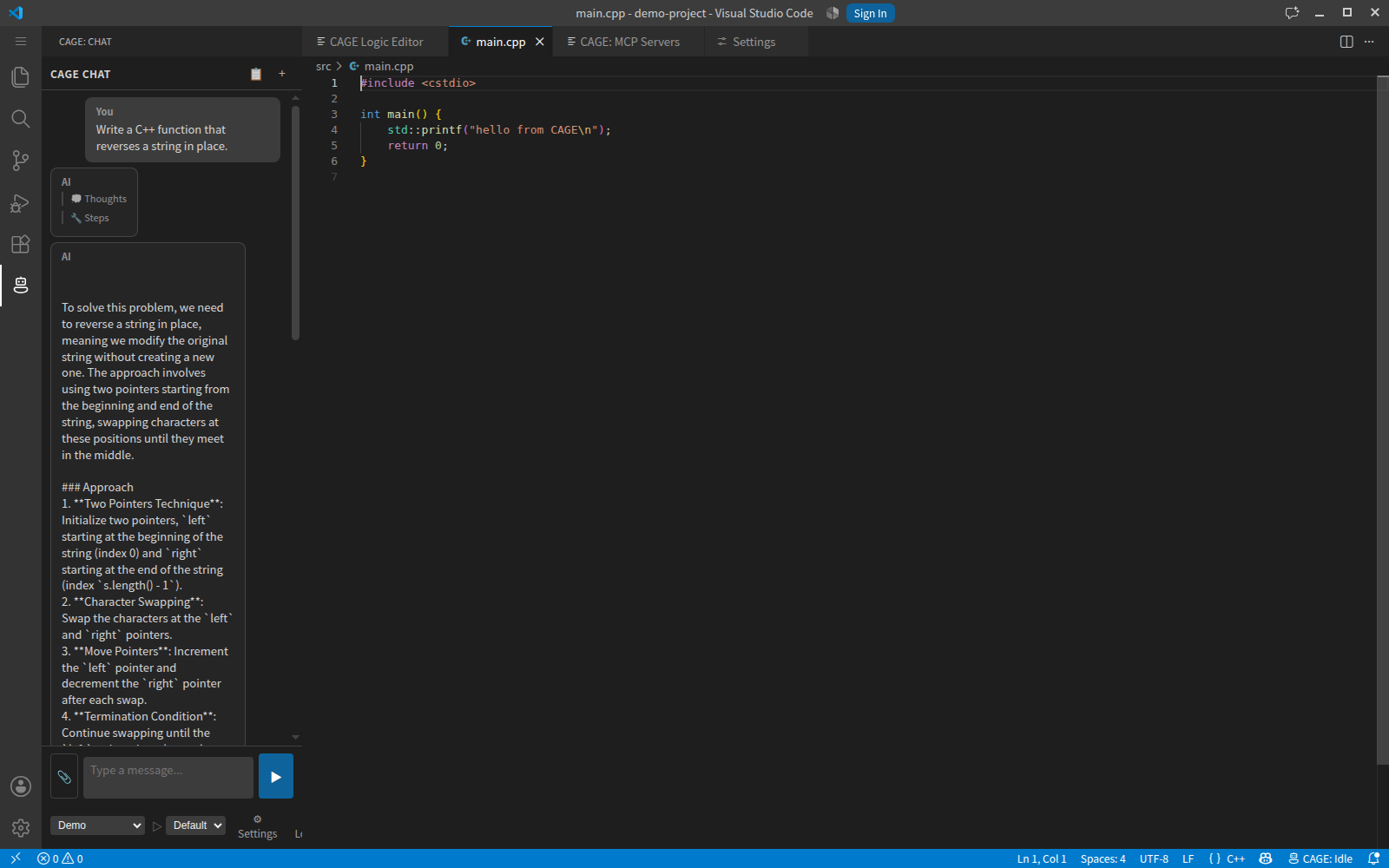Image resolution: width=1389 pixels, height=868 pixels.
Task: Click the CAGE CHAT panel heading
Action: click(81, 74)
